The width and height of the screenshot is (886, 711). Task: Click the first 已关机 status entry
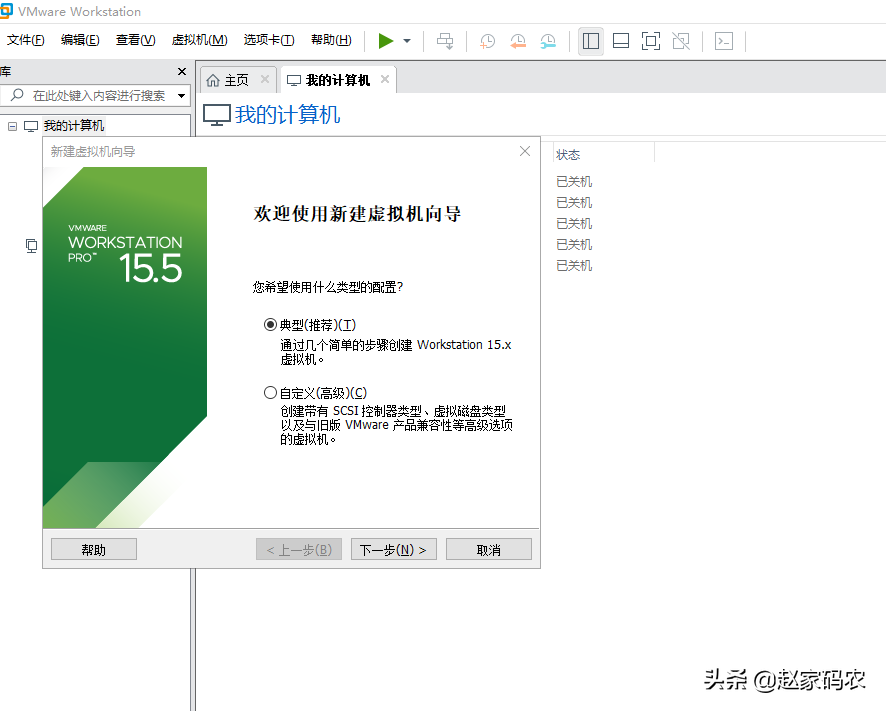click(574, 181)
